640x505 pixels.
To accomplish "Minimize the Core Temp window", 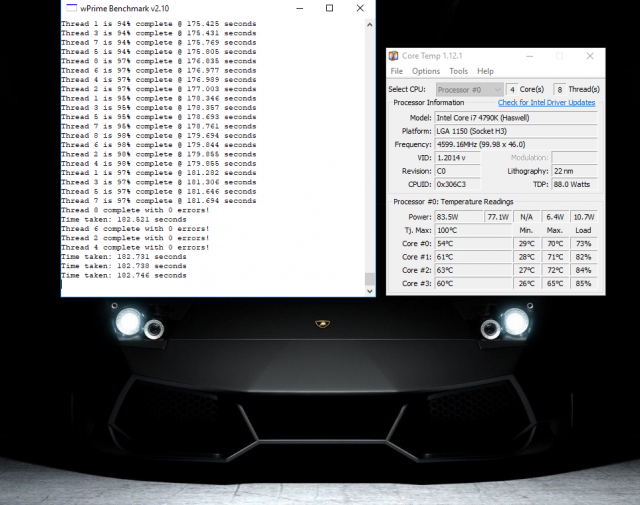I will (528, 55).
